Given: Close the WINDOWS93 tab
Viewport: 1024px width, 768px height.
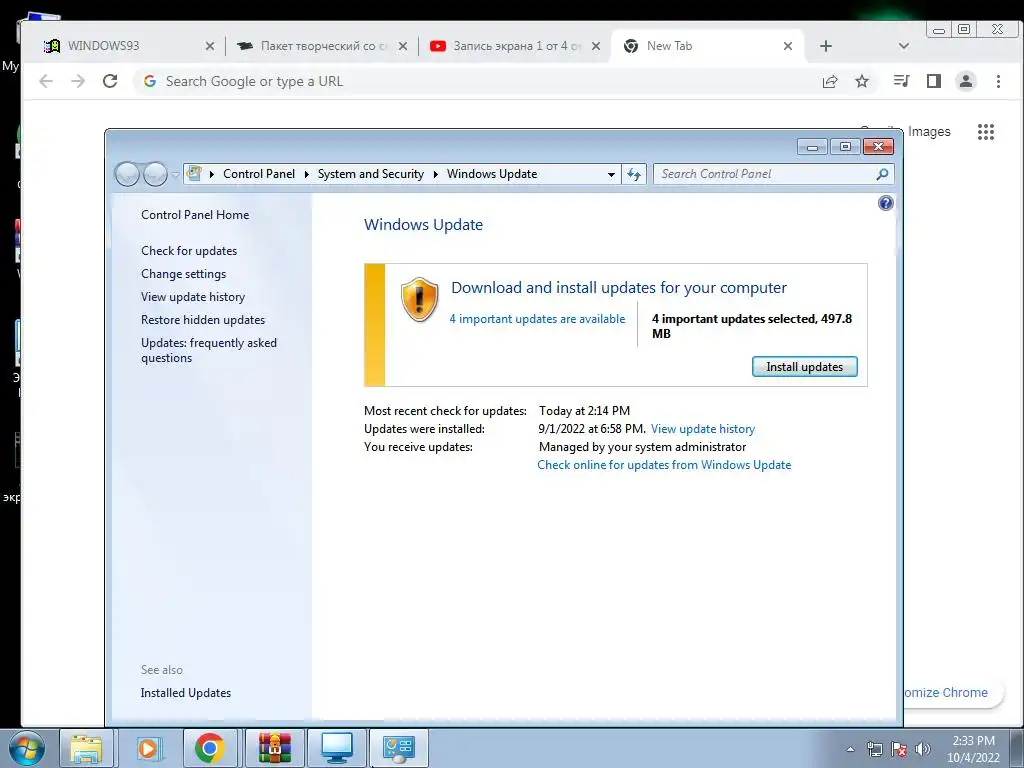Looking at the screenshot, I should click(210, 46).
